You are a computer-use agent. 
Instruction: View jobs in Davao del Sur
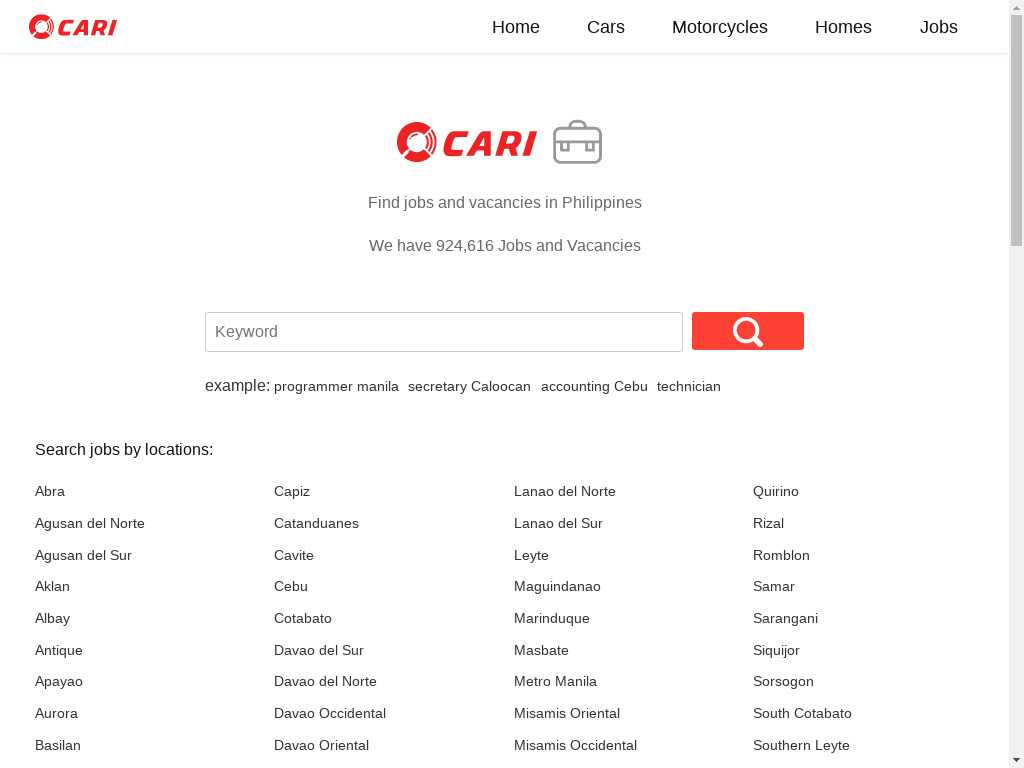[318, 650]
